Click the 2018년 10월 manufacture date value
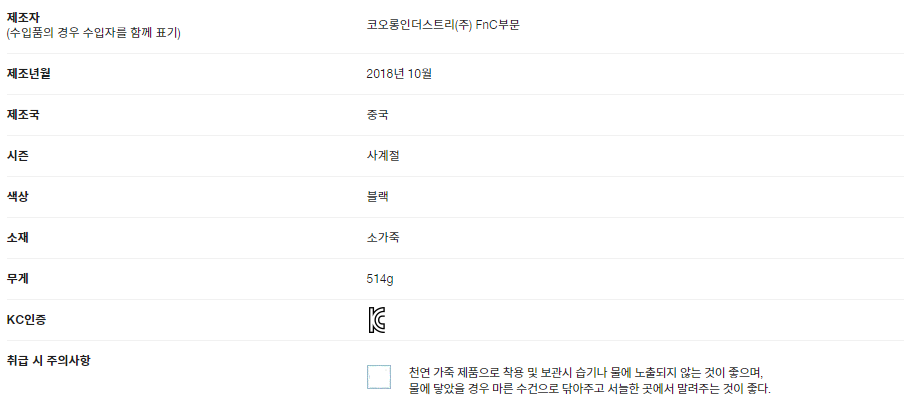904x416 pixels. [399, 73]
